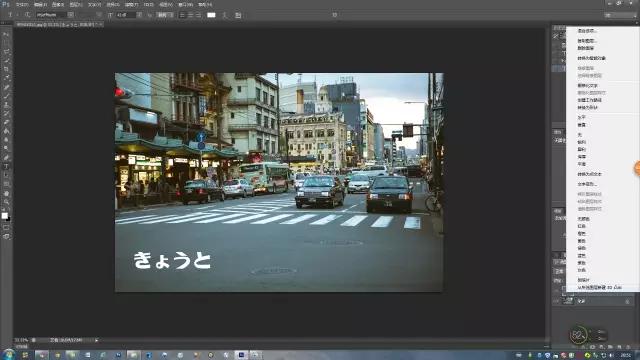
Task: Choose 创建工作路径 (Create Work Path)
Action: coord(590,100)
